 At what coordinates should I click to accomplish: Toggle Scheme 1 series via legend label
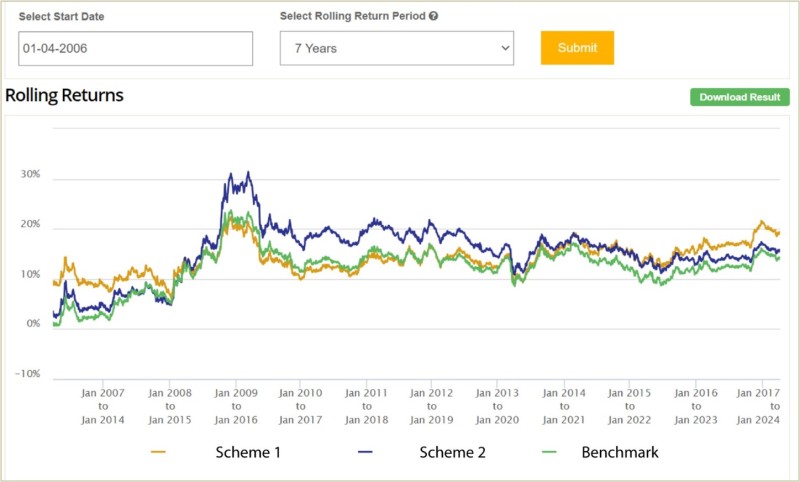tap(248, 453)
